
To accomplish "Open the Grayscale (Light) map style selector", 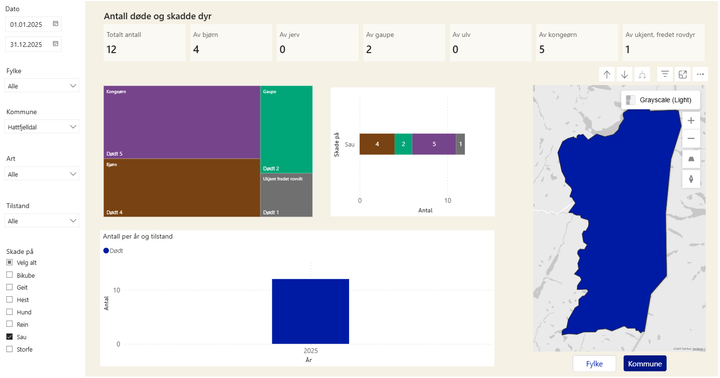I will [661, 100].
